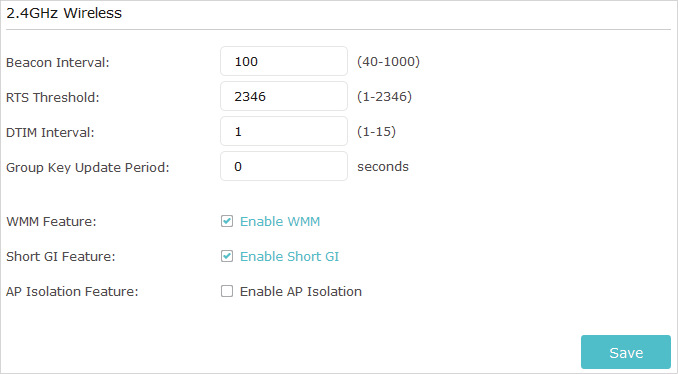Click the 'Enable Short GI' label text
The image size is (678, 374).
289,256
